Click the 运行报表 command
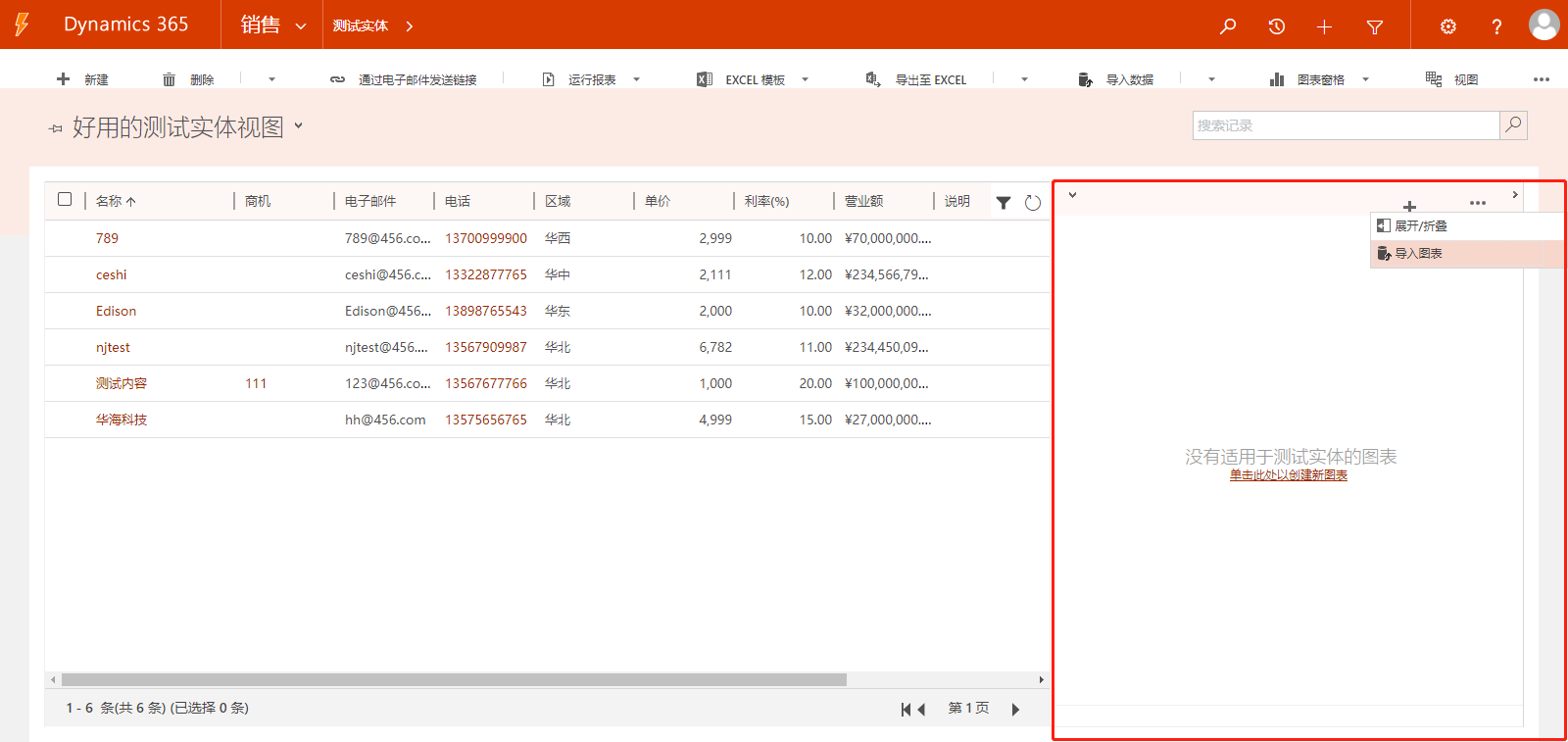This screenshot has height=742, width=1568. pos(579,79)
